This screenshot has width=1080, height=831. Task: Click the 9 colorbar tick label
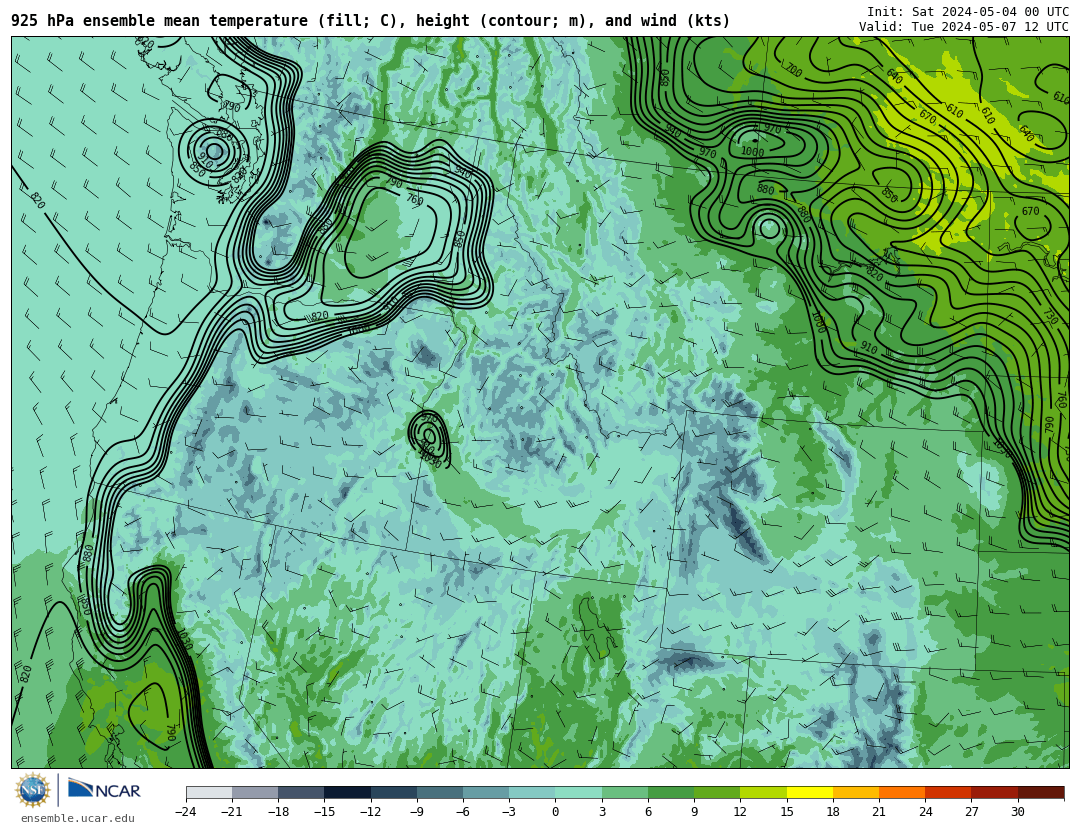694,812
